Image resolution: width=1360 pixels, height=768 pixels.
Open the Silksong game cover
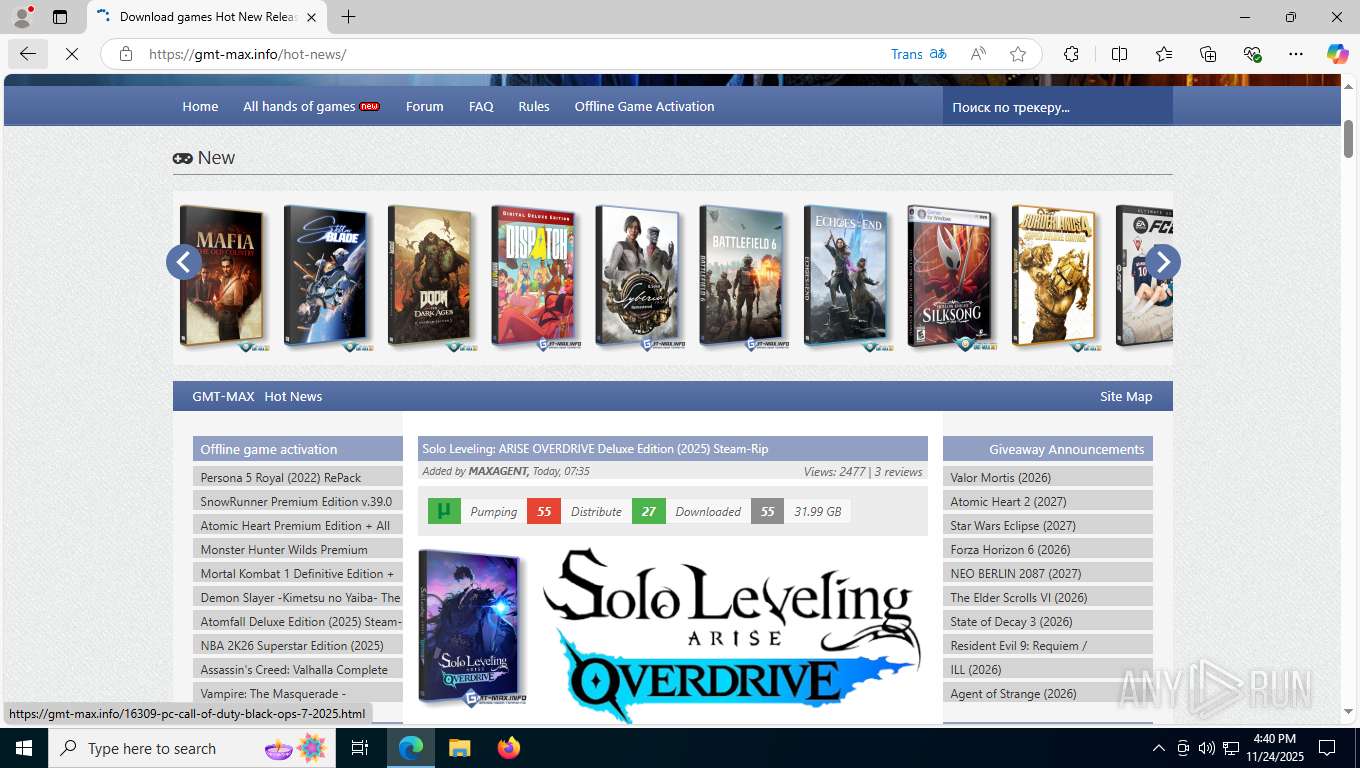click(952, 277)
